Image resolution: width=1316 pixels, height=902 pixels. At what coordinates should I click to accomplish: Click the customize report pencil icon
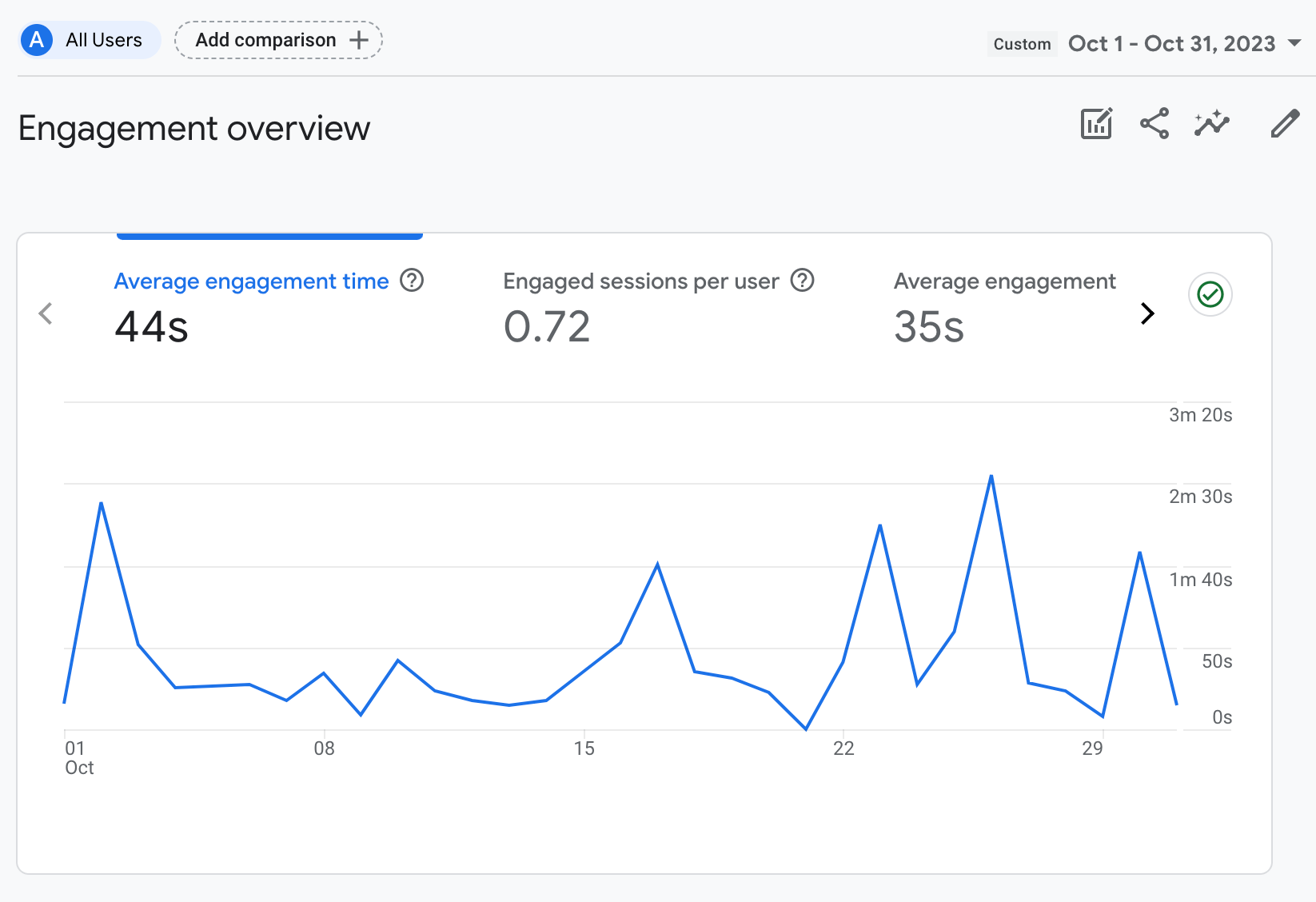(1285, 124)
